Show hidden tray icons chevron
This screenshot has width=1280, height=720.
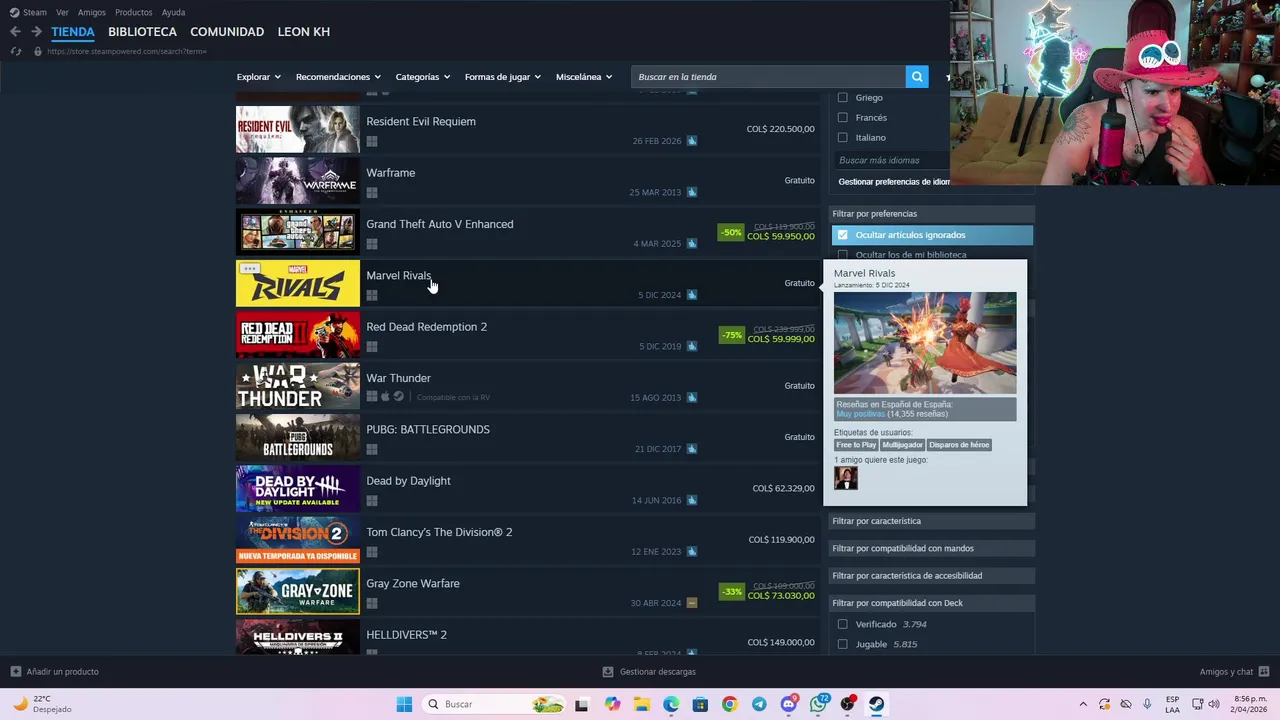1083,704
